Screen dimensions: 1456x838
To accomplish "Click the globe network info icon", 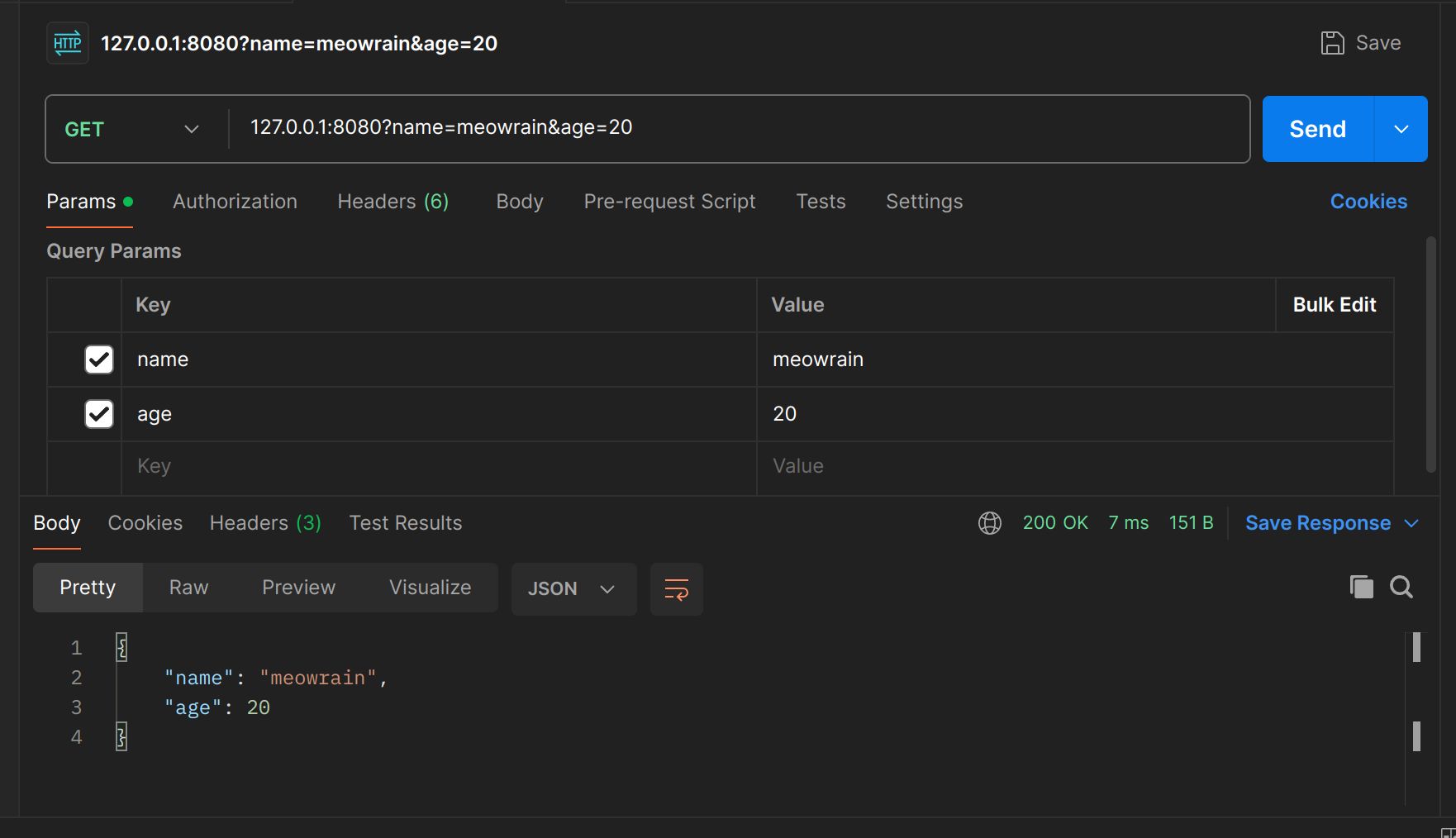I will (x=989, y=523).
